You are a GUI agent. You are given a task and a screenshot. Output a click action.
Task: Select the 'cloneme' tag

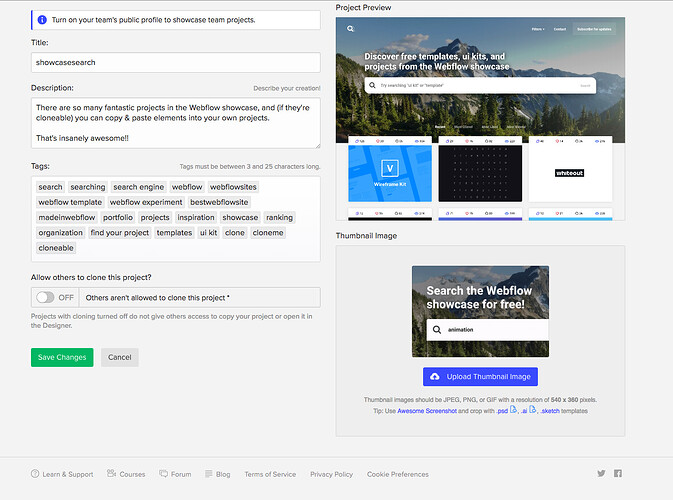[268, 233]
